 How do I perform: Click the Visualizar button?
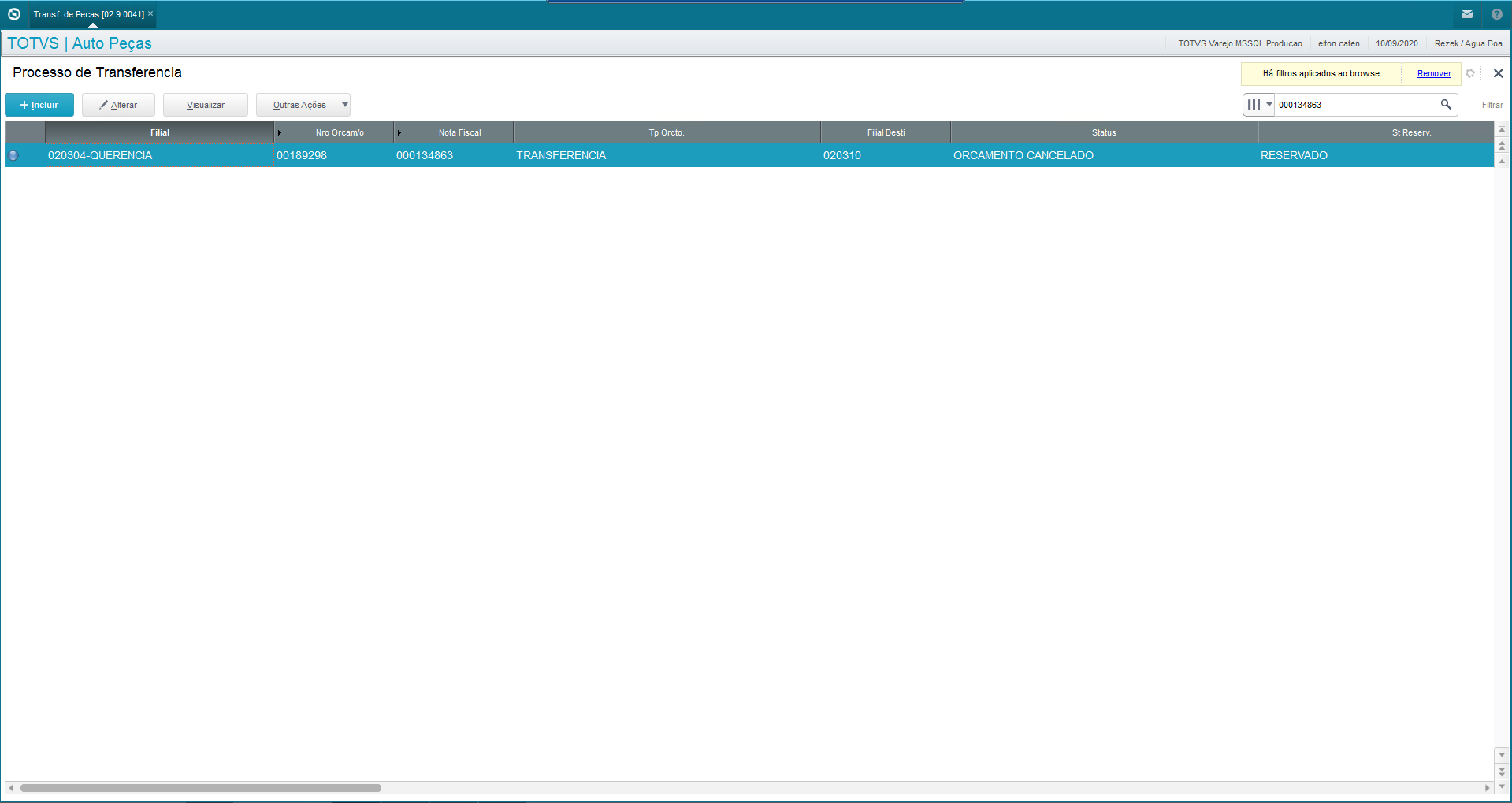pos(206,105)
